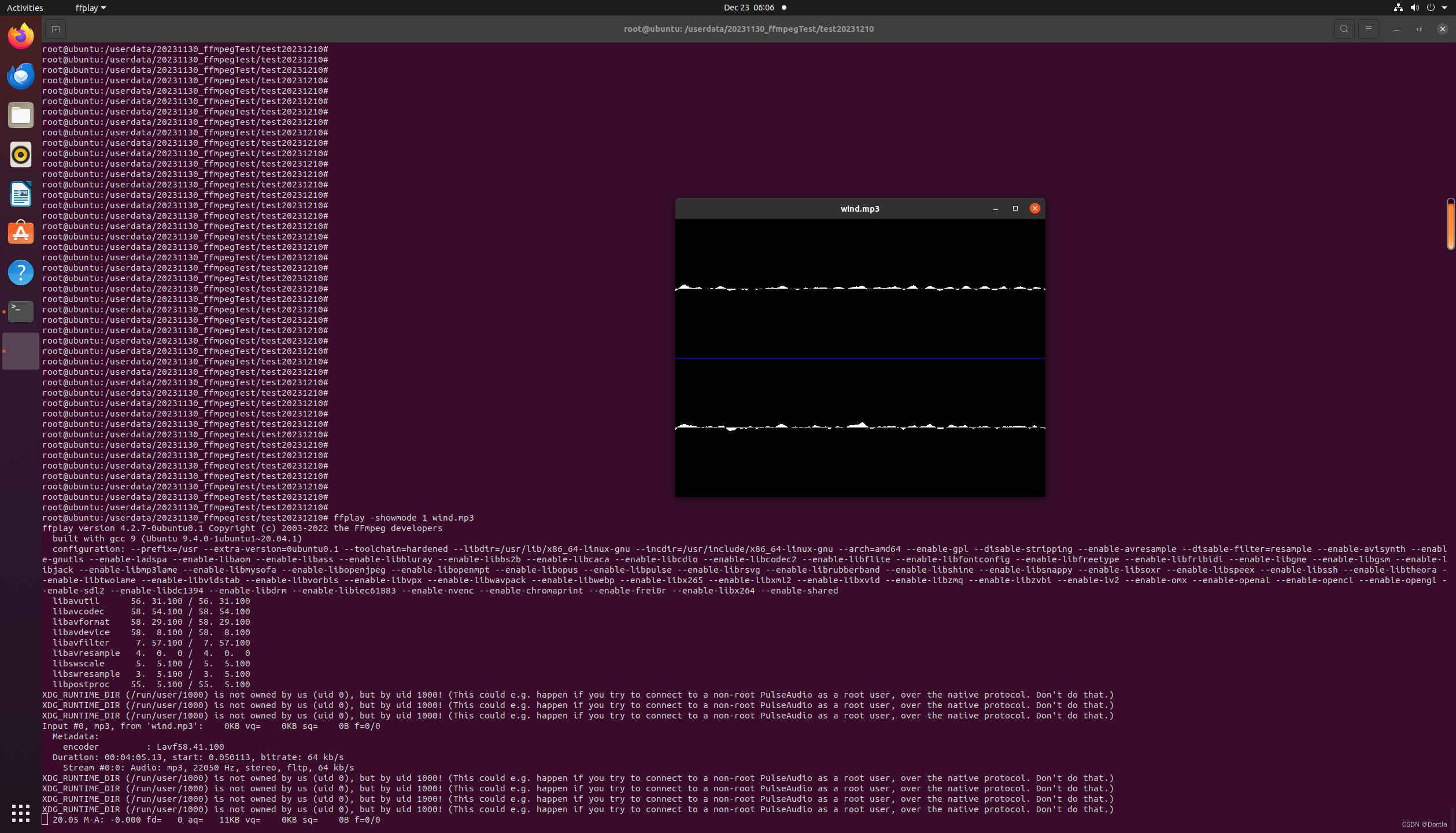Minimize the terminal window

click(1396, 29)
